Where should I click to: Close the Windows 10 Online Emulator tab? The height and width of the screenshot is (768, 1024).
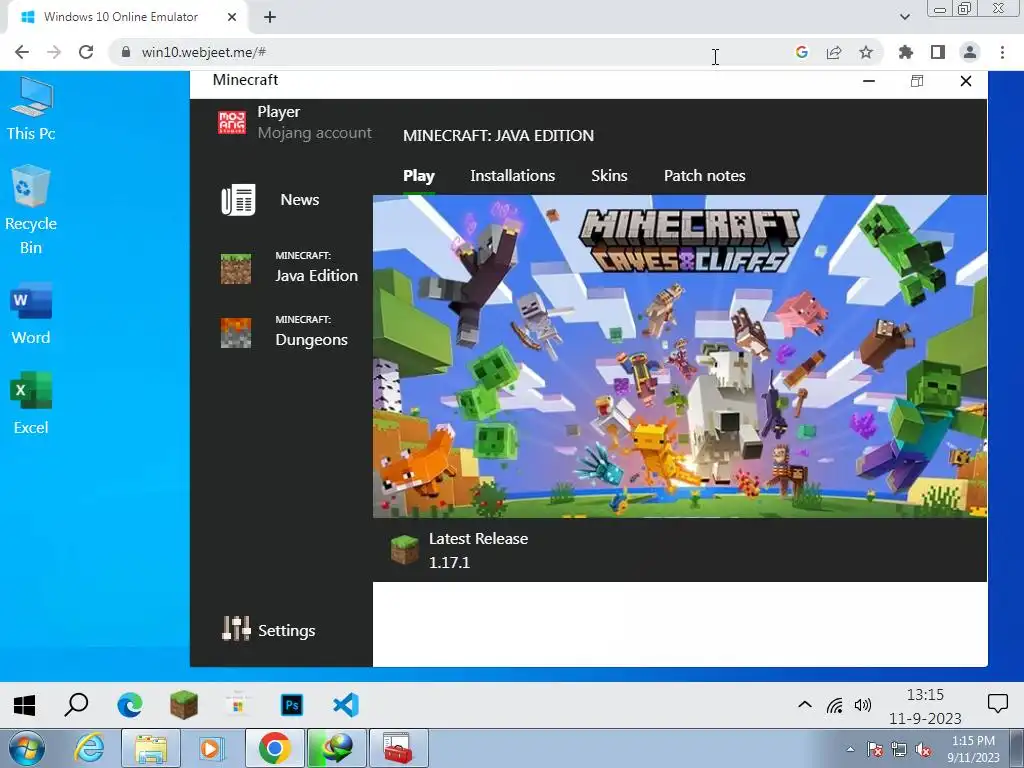[232, 17]
